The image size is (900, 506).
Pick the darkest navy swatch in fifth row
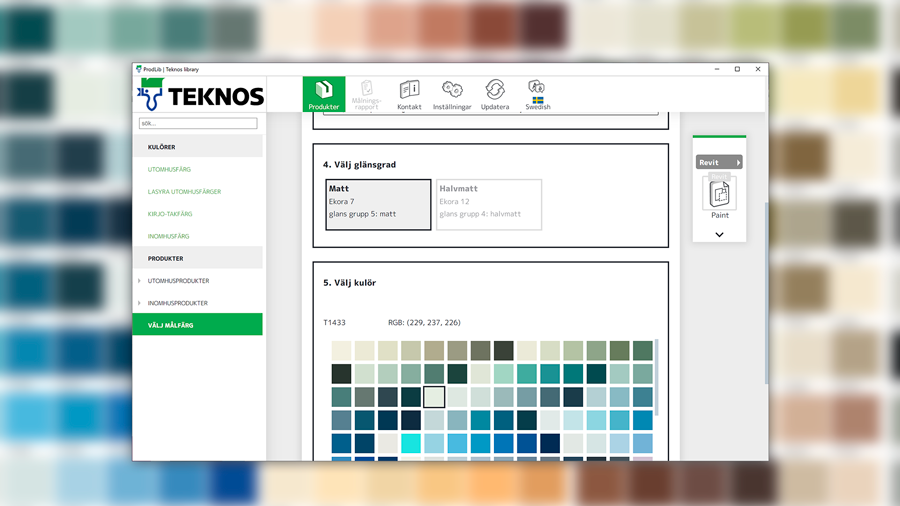tap(550, 443)
